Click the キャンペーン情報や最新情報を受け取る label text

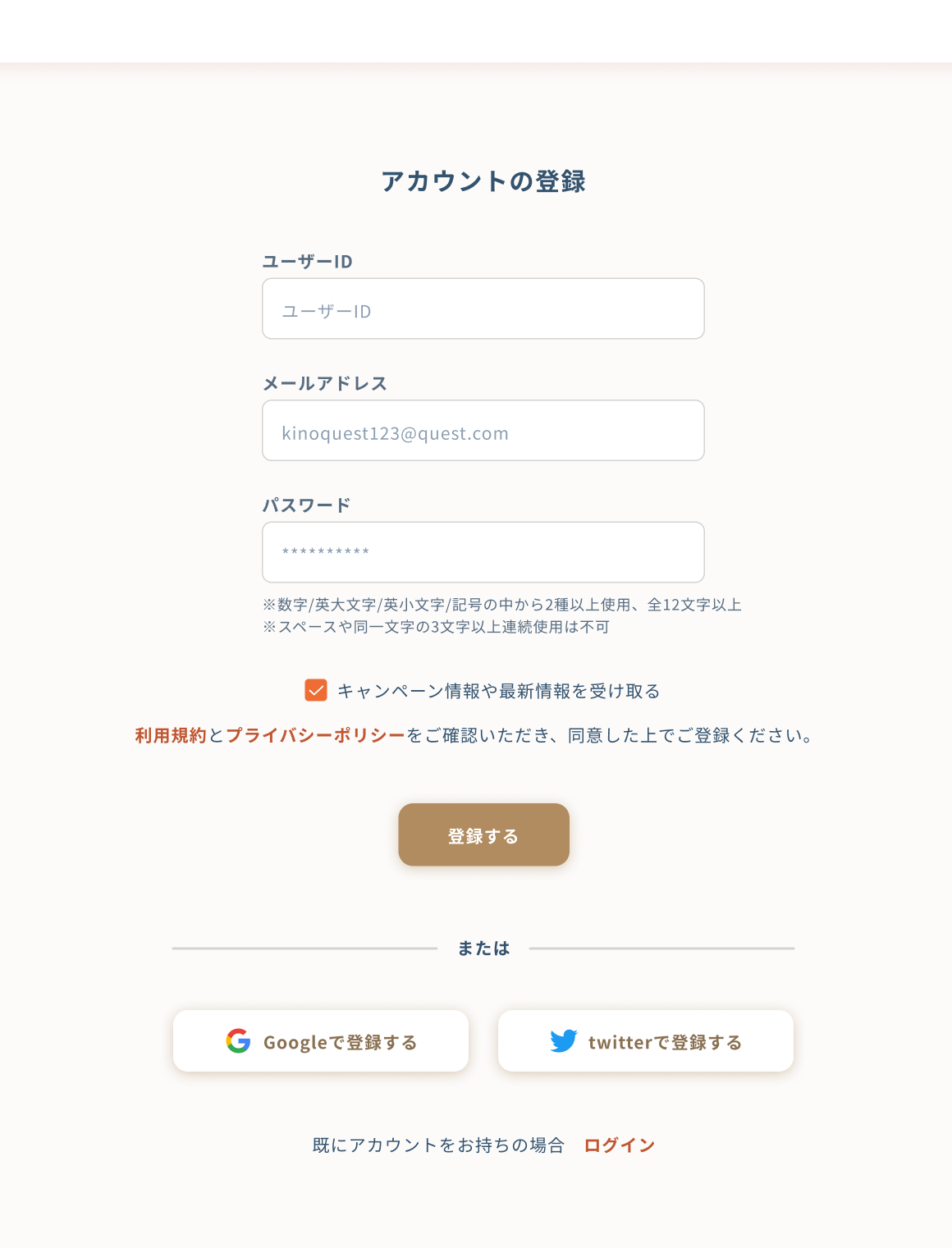[499, 691]
